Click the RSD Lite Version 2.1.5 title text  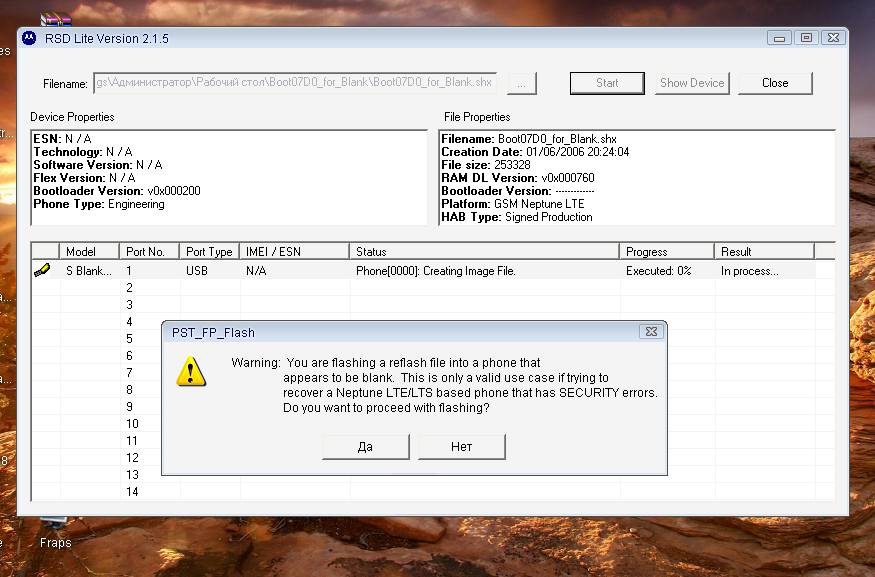(107, 39)
